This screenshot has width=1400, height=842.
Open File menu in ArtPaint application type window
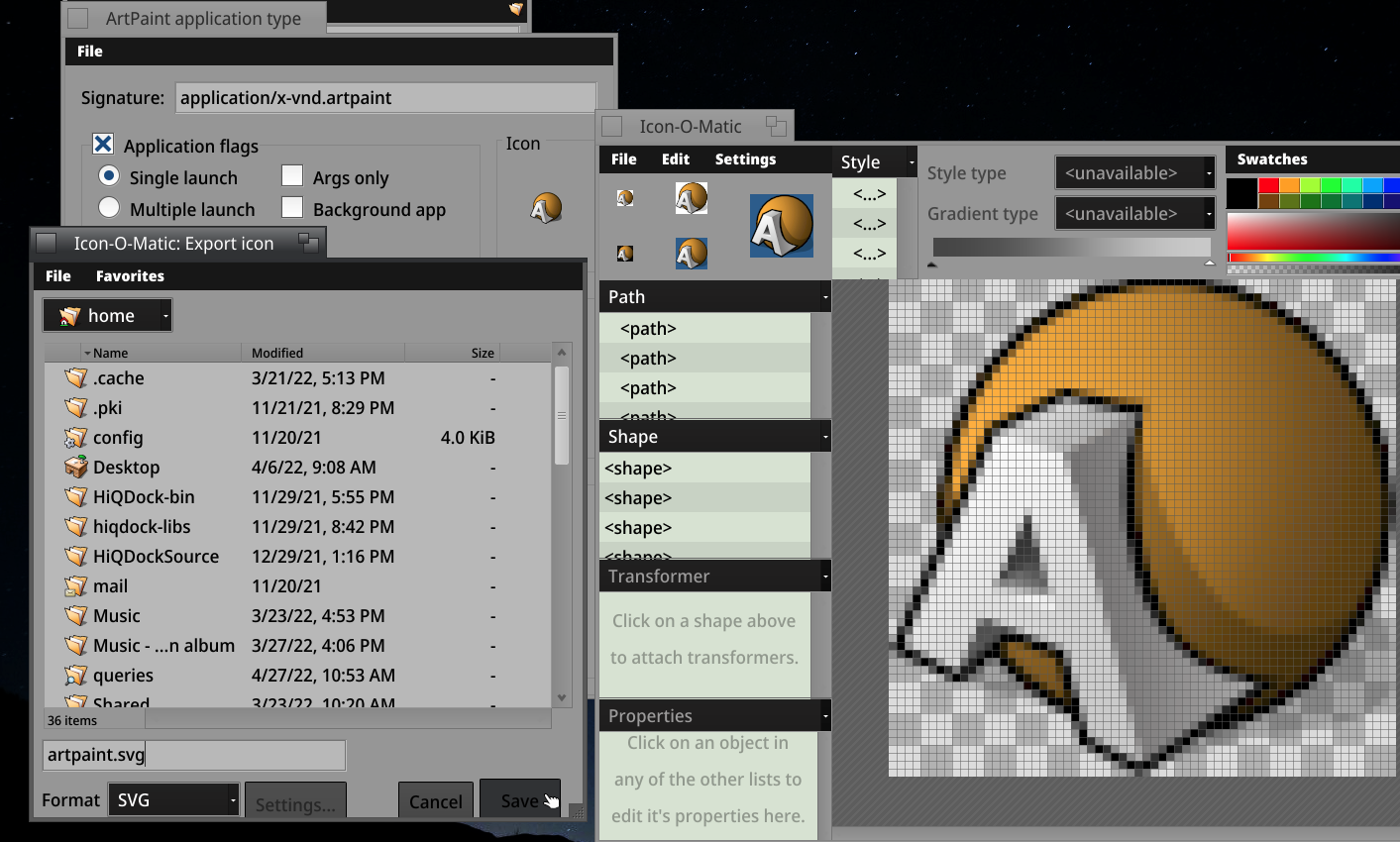click(90, 52)
